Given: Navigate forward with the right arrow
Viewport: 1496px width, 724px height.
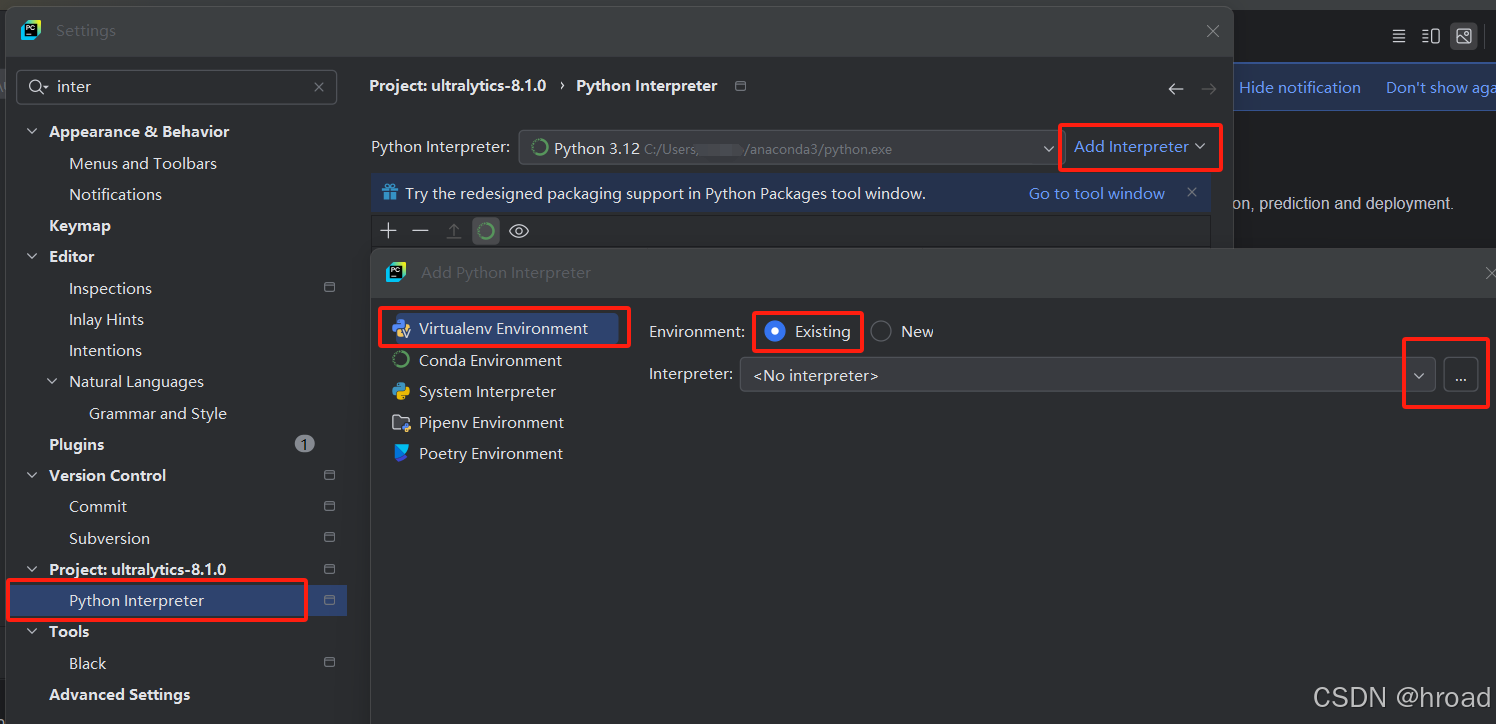Looking at the screenshot, I should tap(1209, 89).
